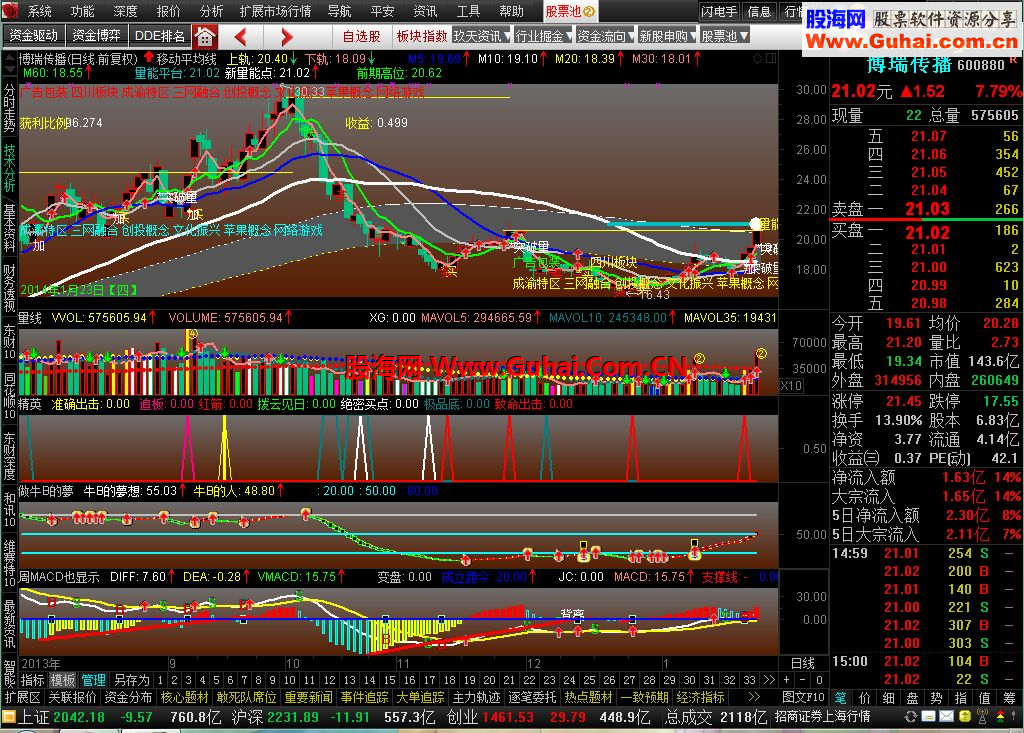
Task: Open the 重要新闻 tab
Action: [308, 698]
